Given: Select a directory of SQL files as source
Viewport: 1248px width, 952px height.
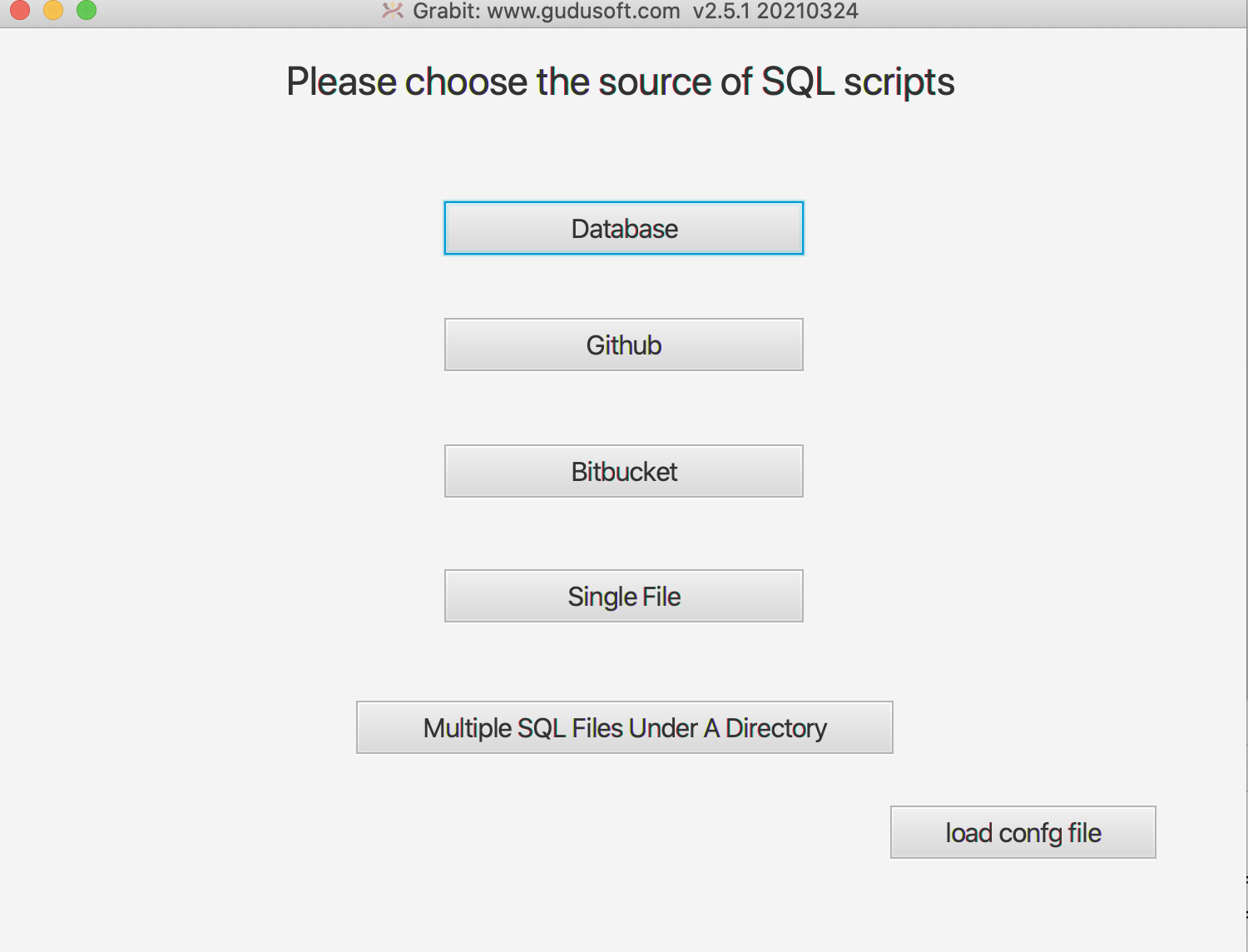Looking at the screenshot, I should [x=624, y=727].
